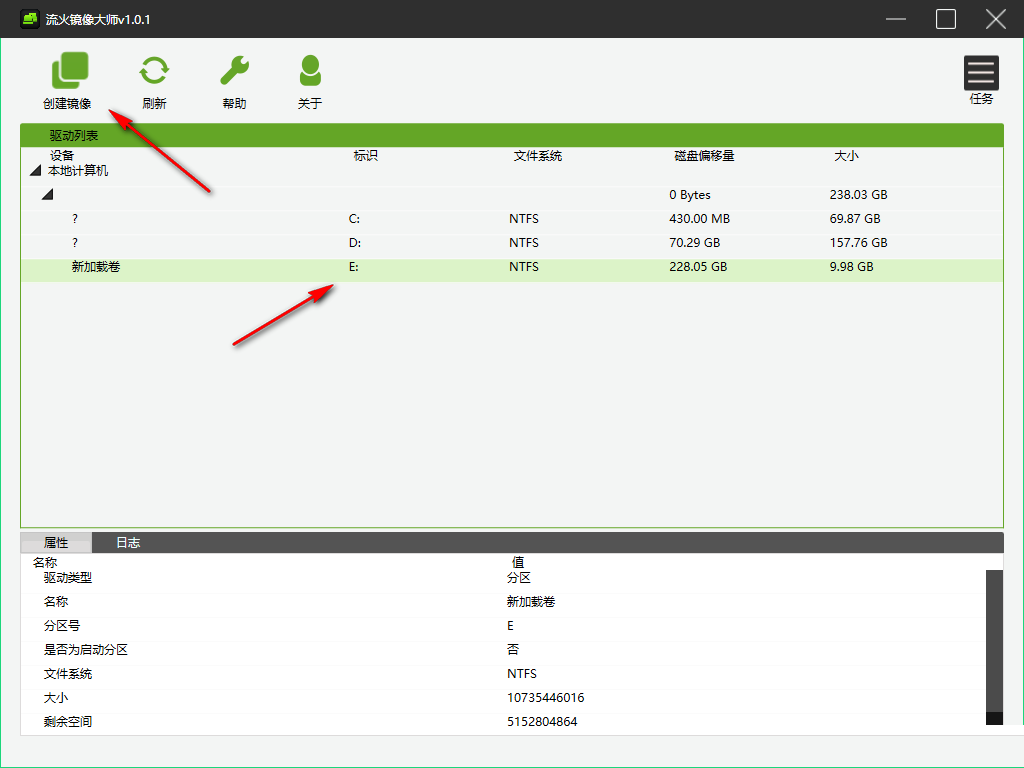Image resolution: width=1024 pixels, height=768 pixels.
Task: Click the 驱动类型 property row
Action: 503,578
